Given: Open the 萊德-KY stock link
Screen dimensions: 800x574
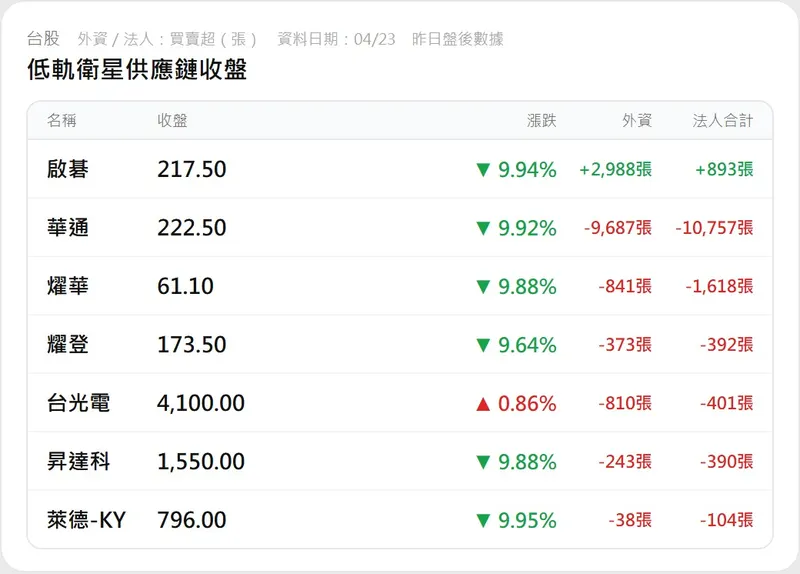Looking at the screenshot, I should coord(86,521).
